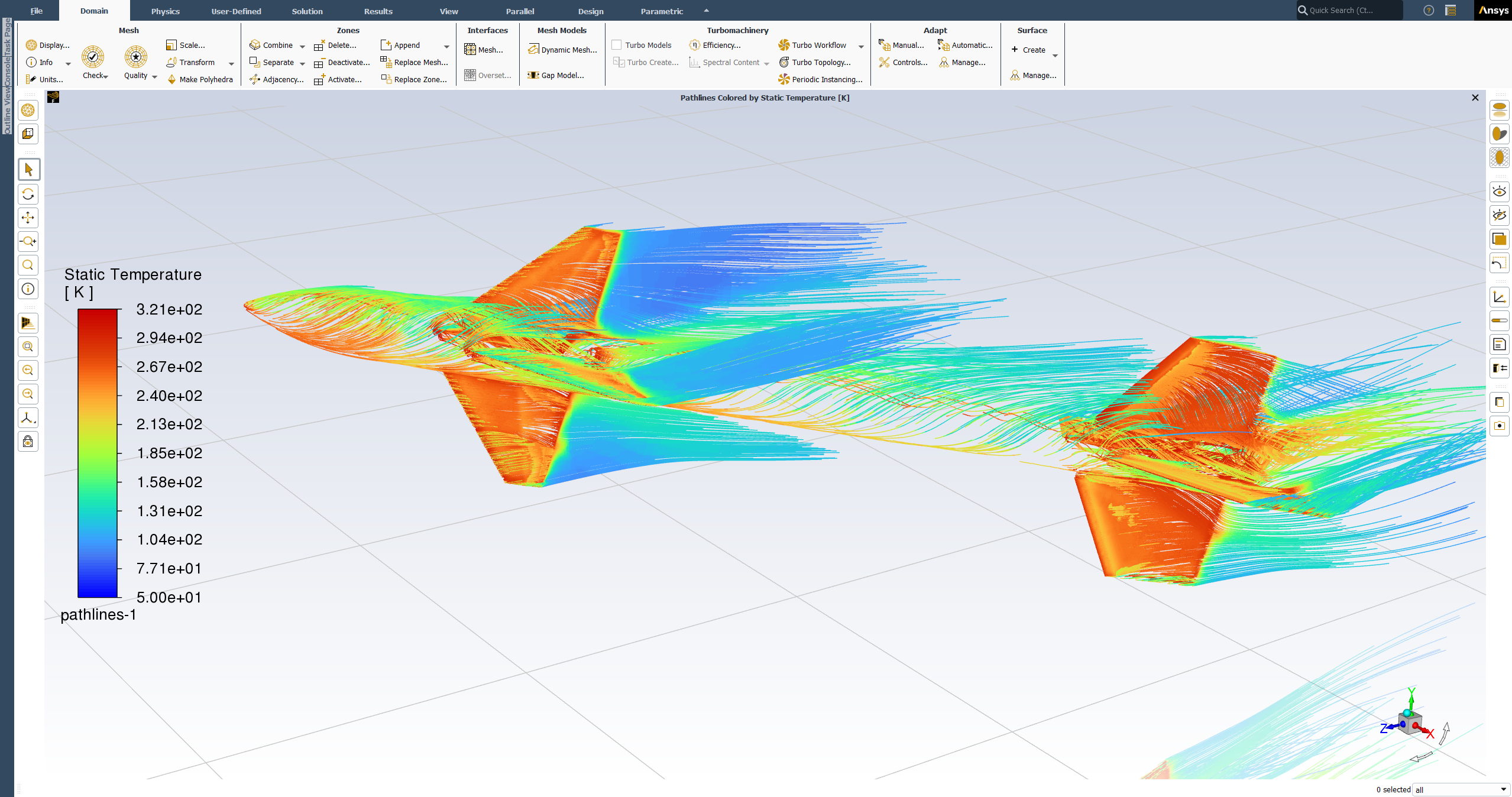
Task: Select the zoom to area tool
Action: click(28, 265)
